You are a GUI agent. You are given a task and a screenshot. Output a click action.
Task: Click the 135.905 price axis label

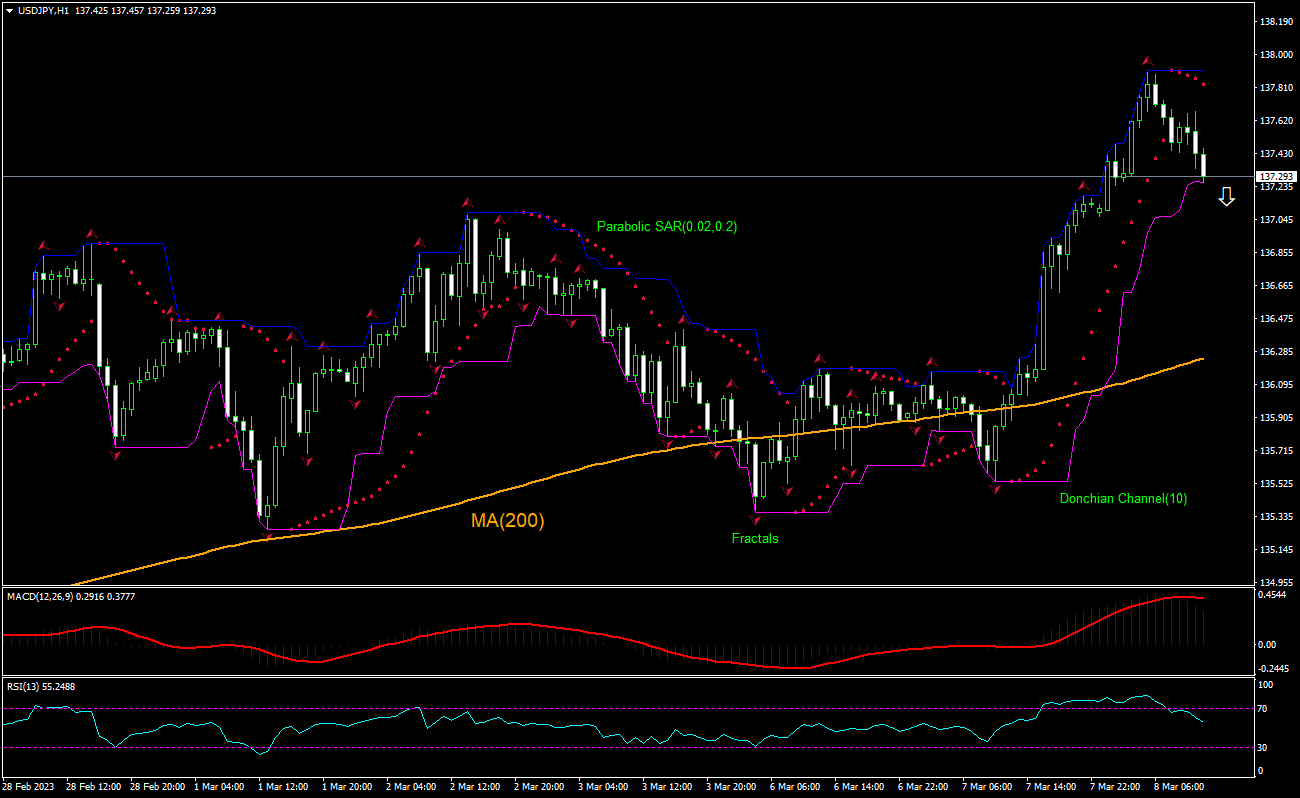[1276, 418]
